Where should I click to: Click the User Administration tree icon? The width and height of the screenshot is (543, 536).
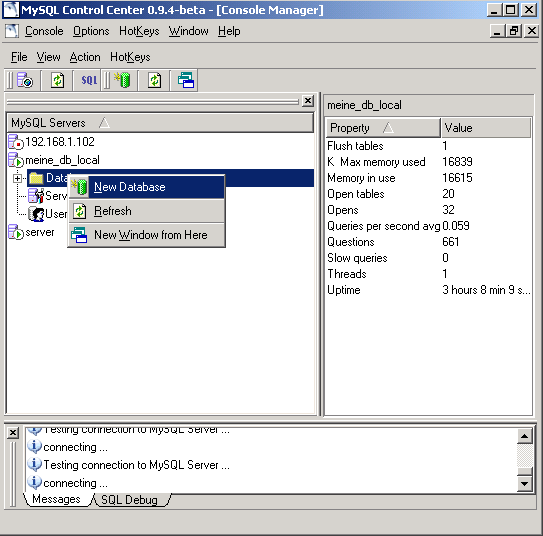[36, 214]
